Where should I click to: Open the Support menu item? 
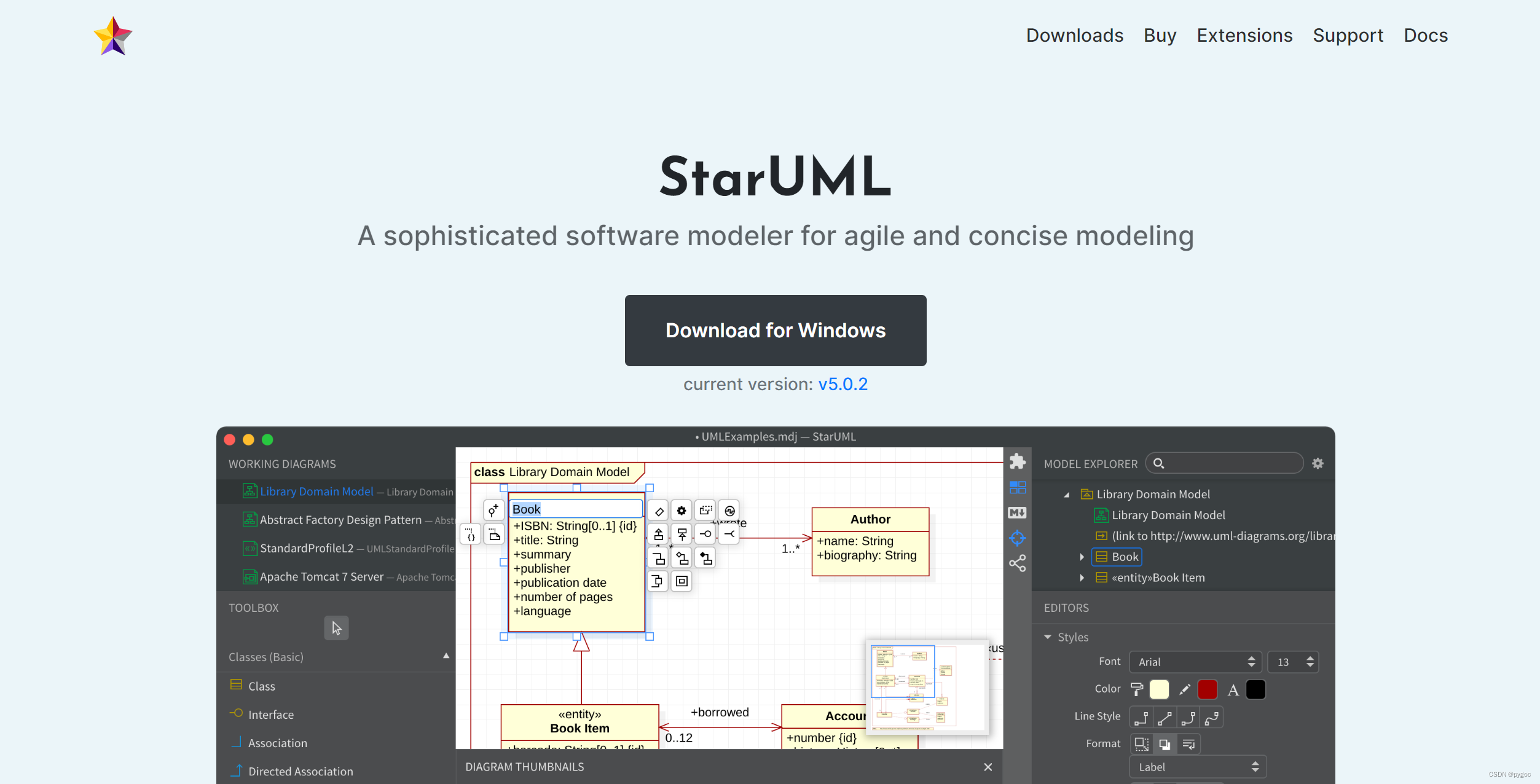click(x=1348, y=35)
